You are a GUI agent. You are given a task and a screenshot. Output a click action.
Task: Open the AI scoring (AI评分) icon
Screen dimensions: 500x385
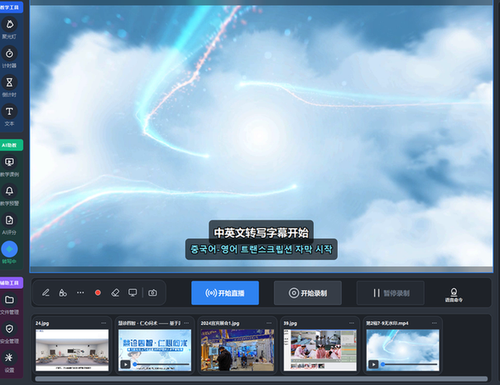point(9,220)
